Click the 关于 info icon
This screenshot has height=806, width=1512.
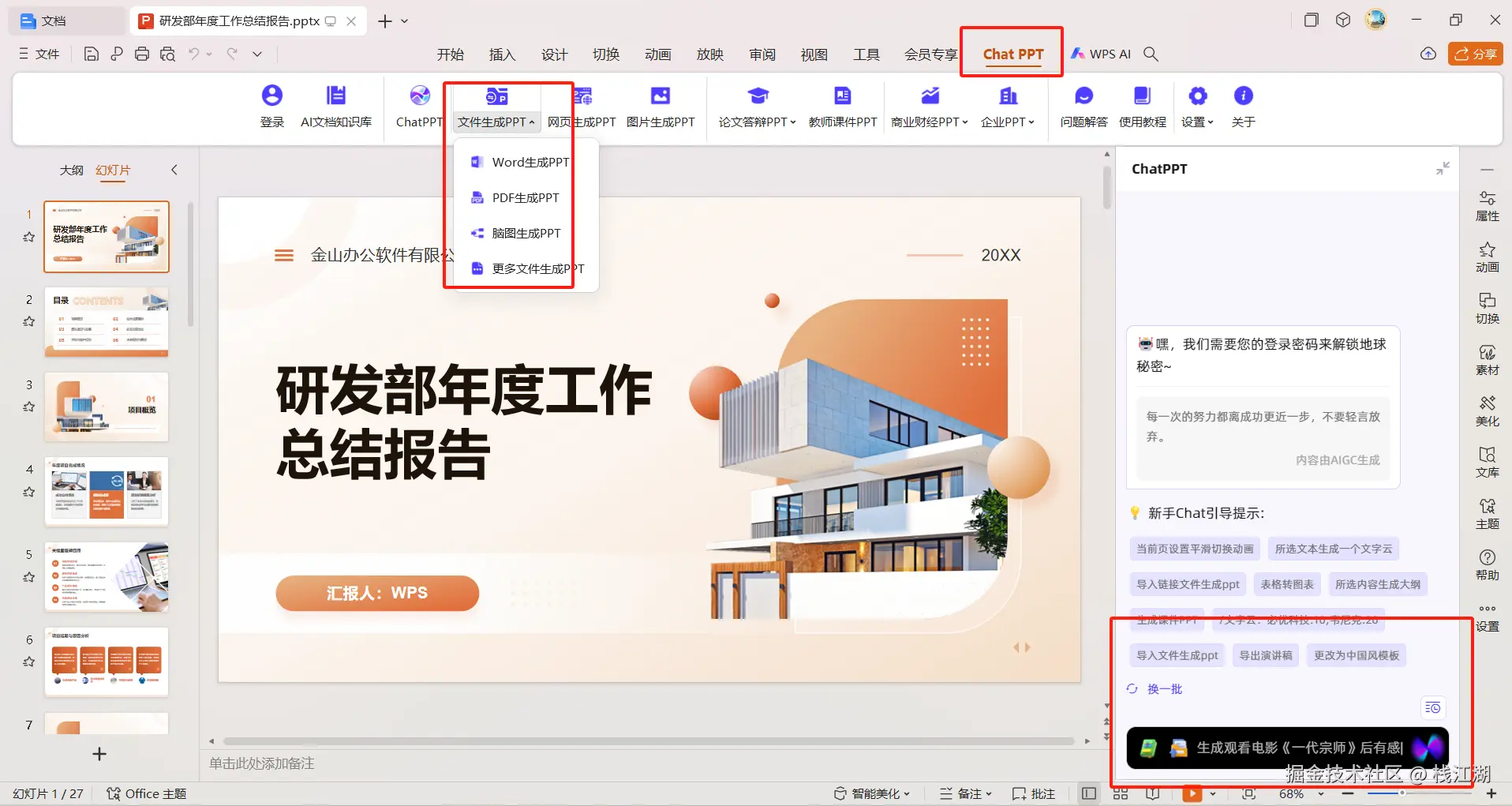pos(1244,106)
